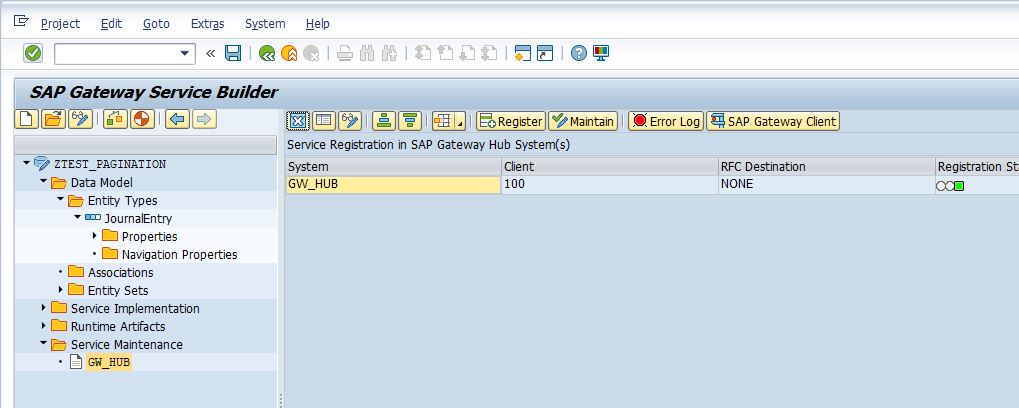This screenshot has width=1019, height=408.
Task: Toggle Display/Change in the project tree toolbar
Action: (x=80, y=120)
